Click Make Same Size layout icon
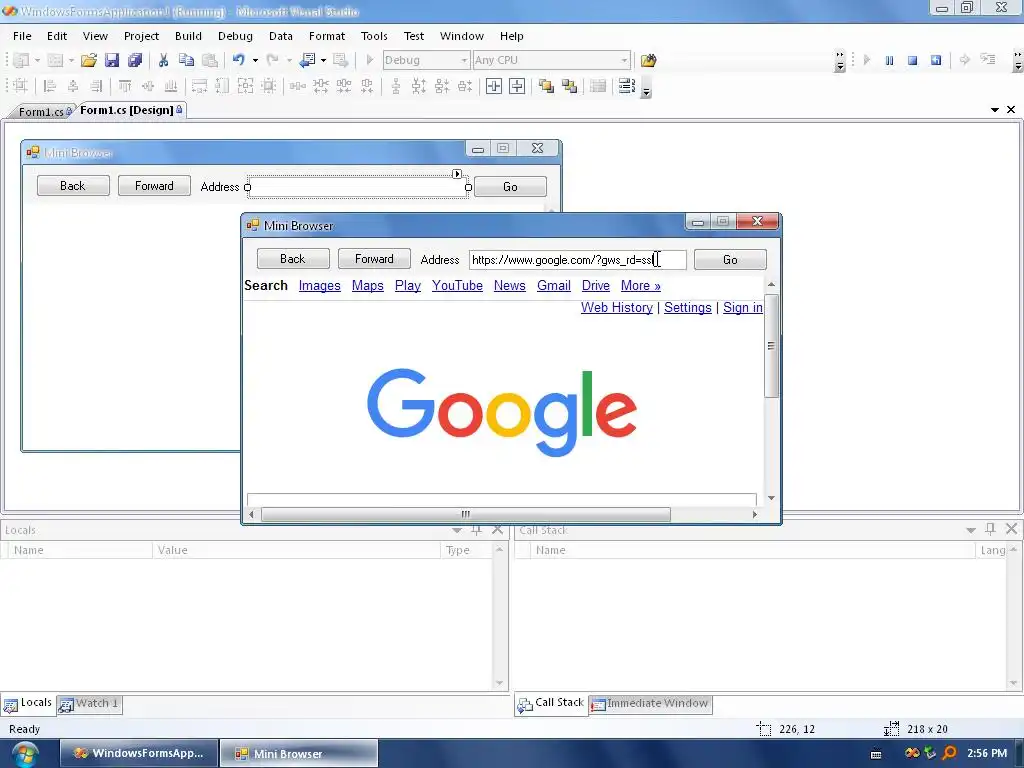 coord(246,86)
